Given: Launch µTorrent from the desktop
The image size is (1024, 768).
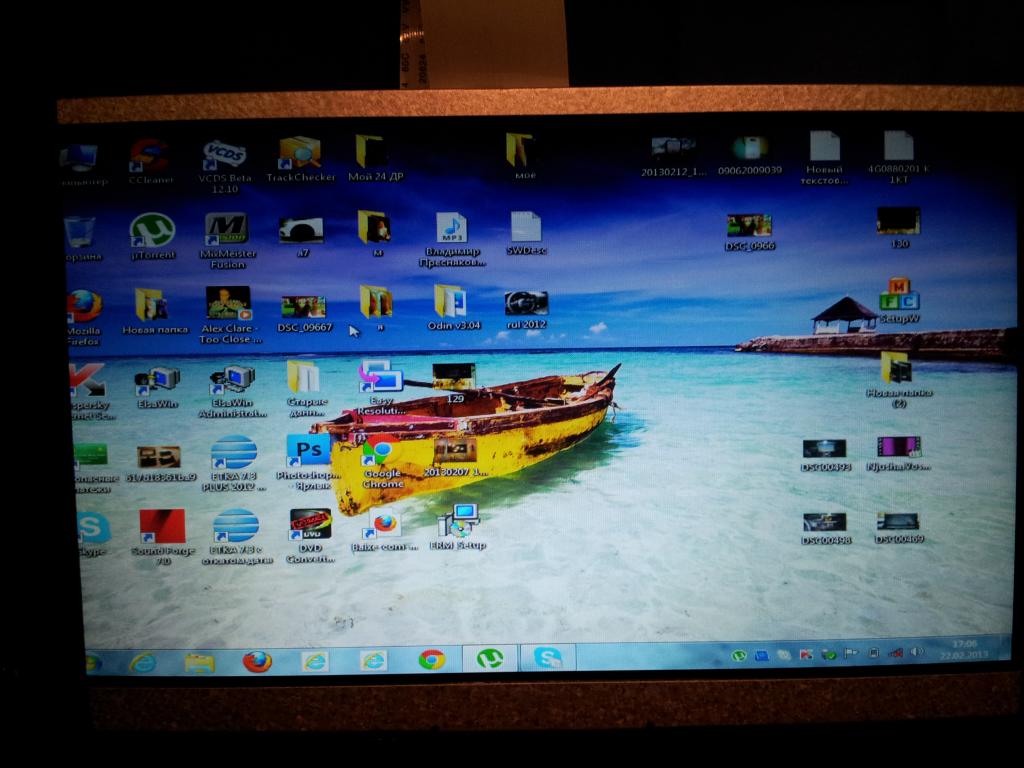Looking at the screenshot, I should [152, 231].
